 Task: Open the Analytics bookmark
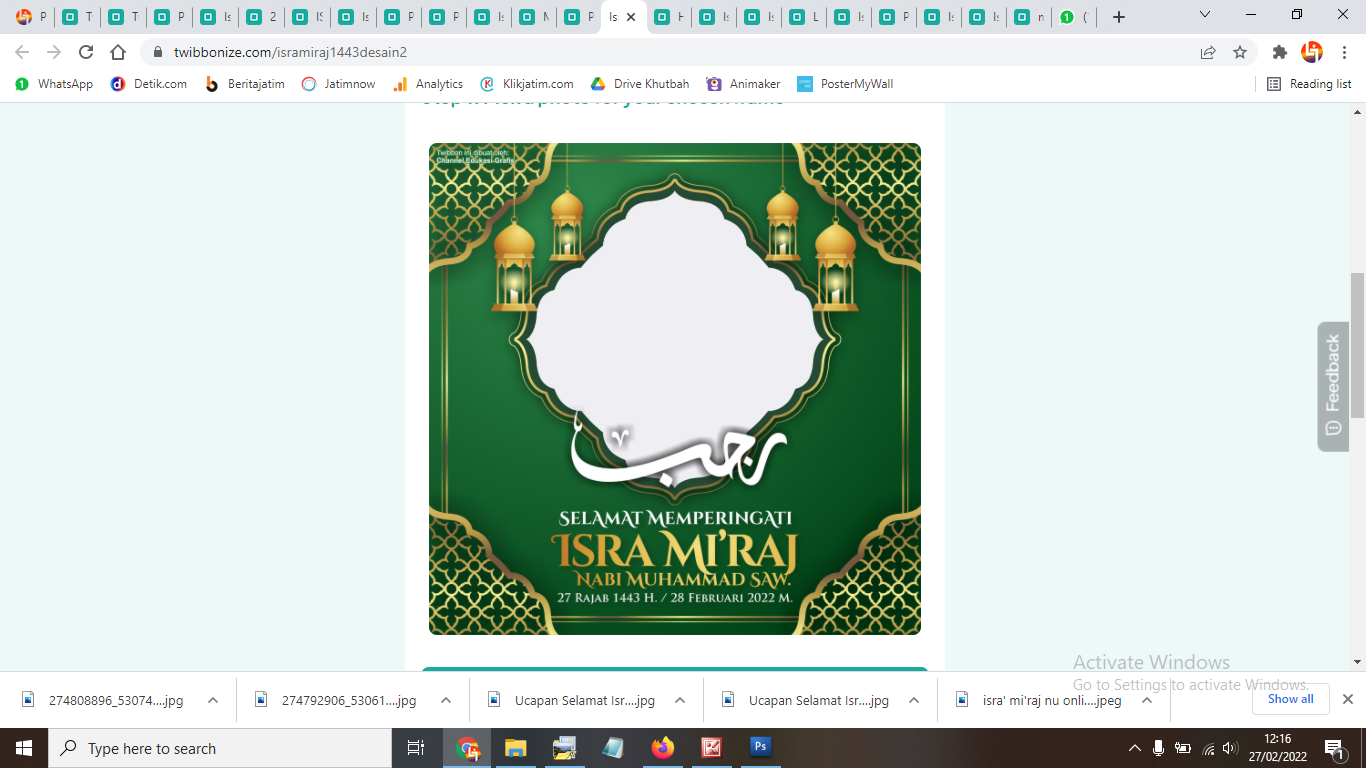coord(428,84)
